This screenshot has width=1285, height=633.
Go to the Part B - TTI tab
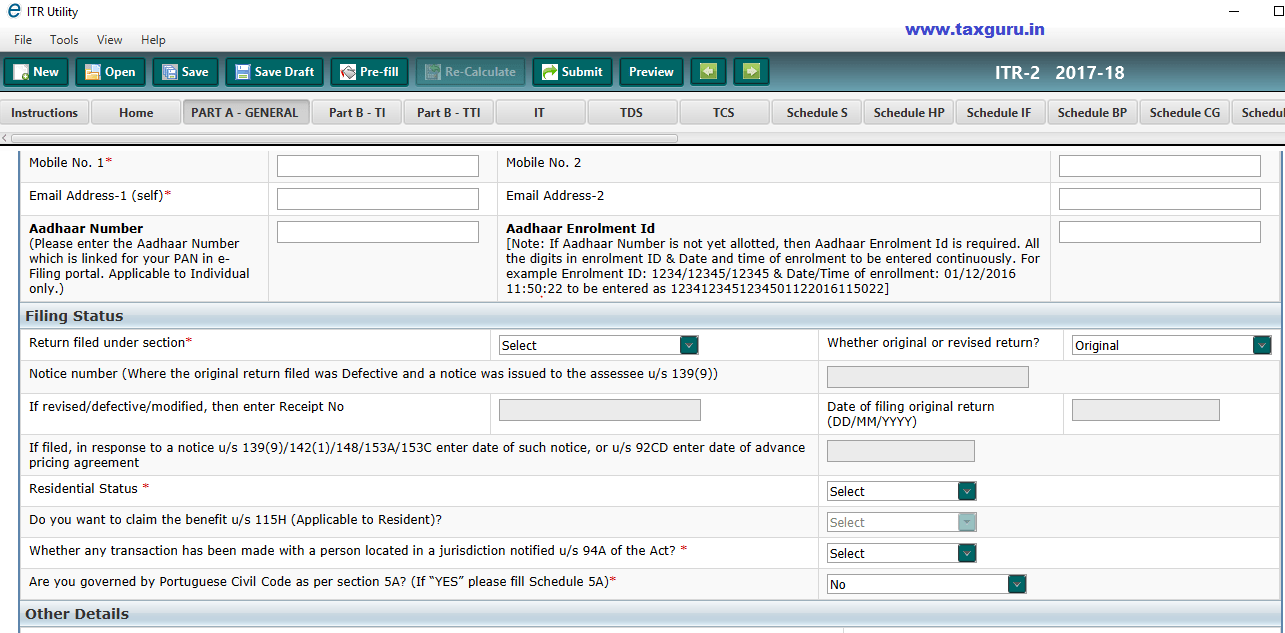click(x=448, y=112)
